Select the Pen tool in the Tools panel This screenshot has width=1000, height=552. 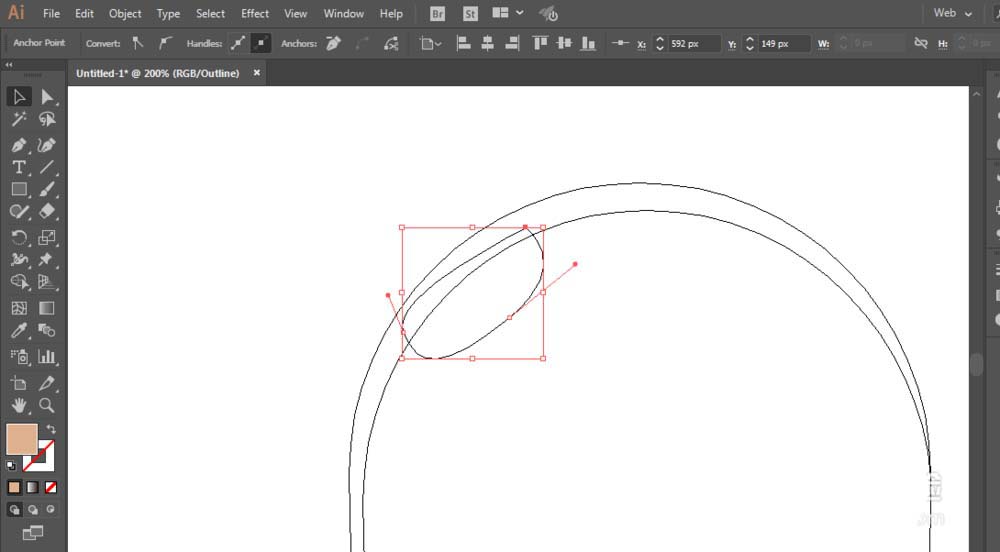18,145
